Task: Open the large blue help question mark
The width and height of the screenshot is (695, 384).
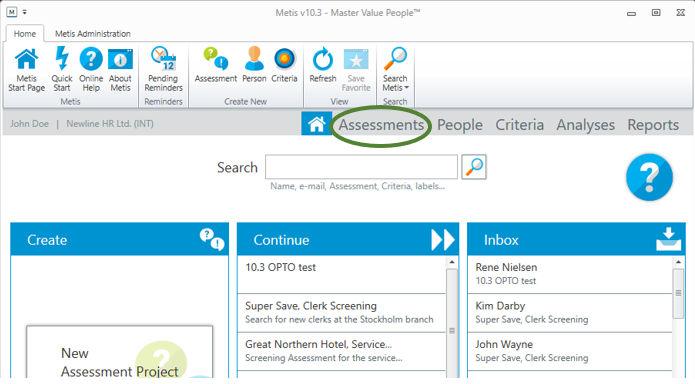Action: tap(649, 177)
